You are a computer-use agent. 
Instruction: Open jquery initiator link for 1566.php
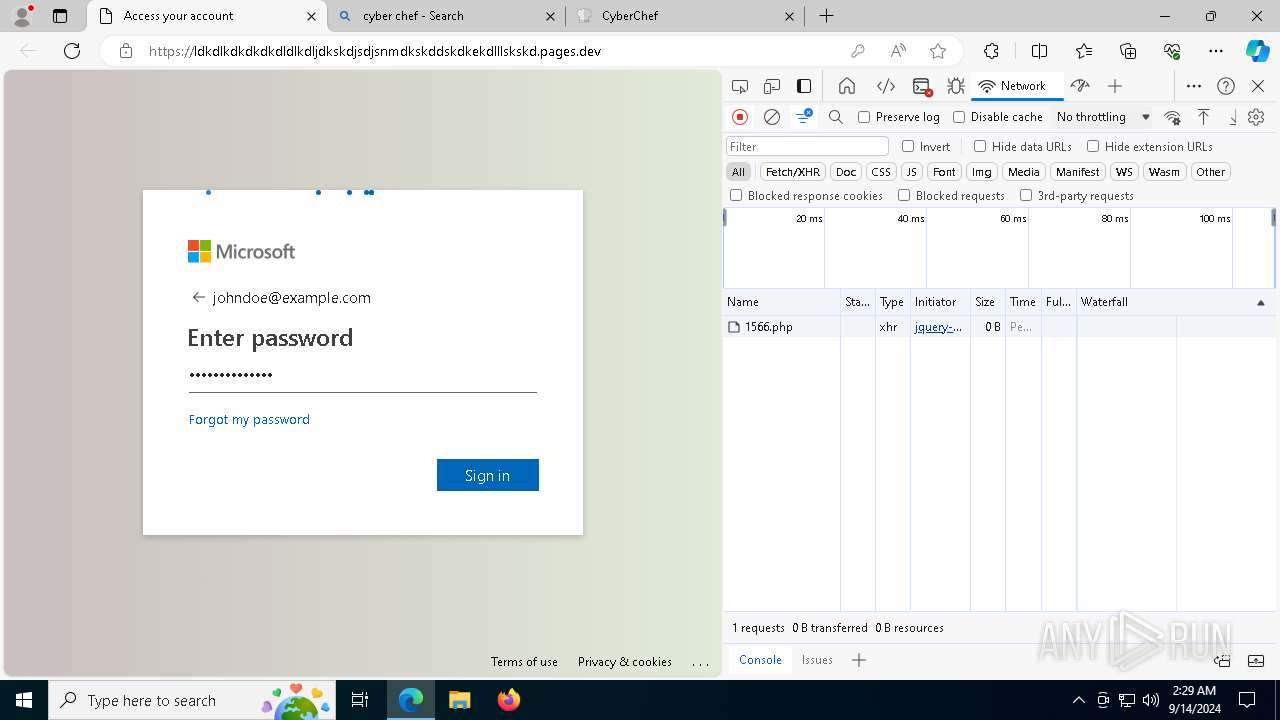coord(938,327)
